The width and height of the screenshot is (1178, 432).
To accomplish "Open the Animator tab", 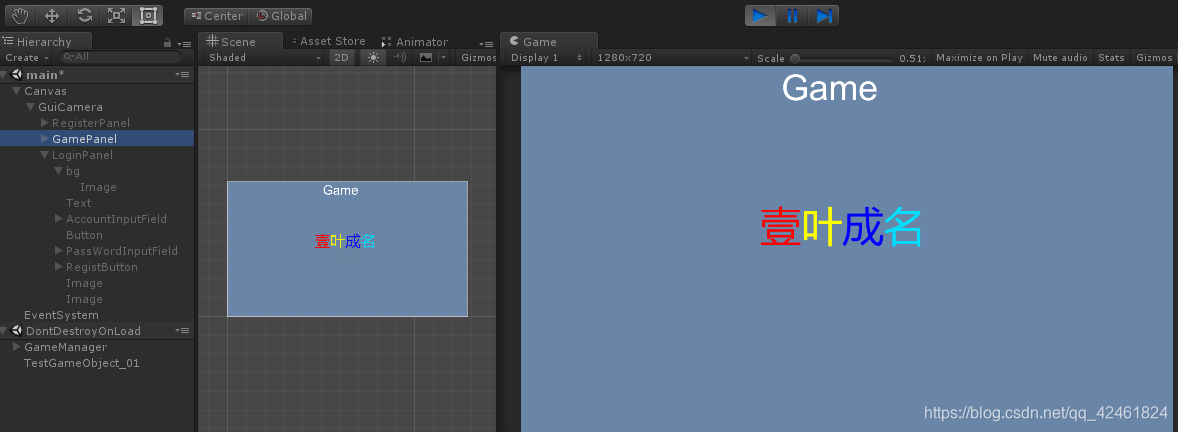I will 415,42.
